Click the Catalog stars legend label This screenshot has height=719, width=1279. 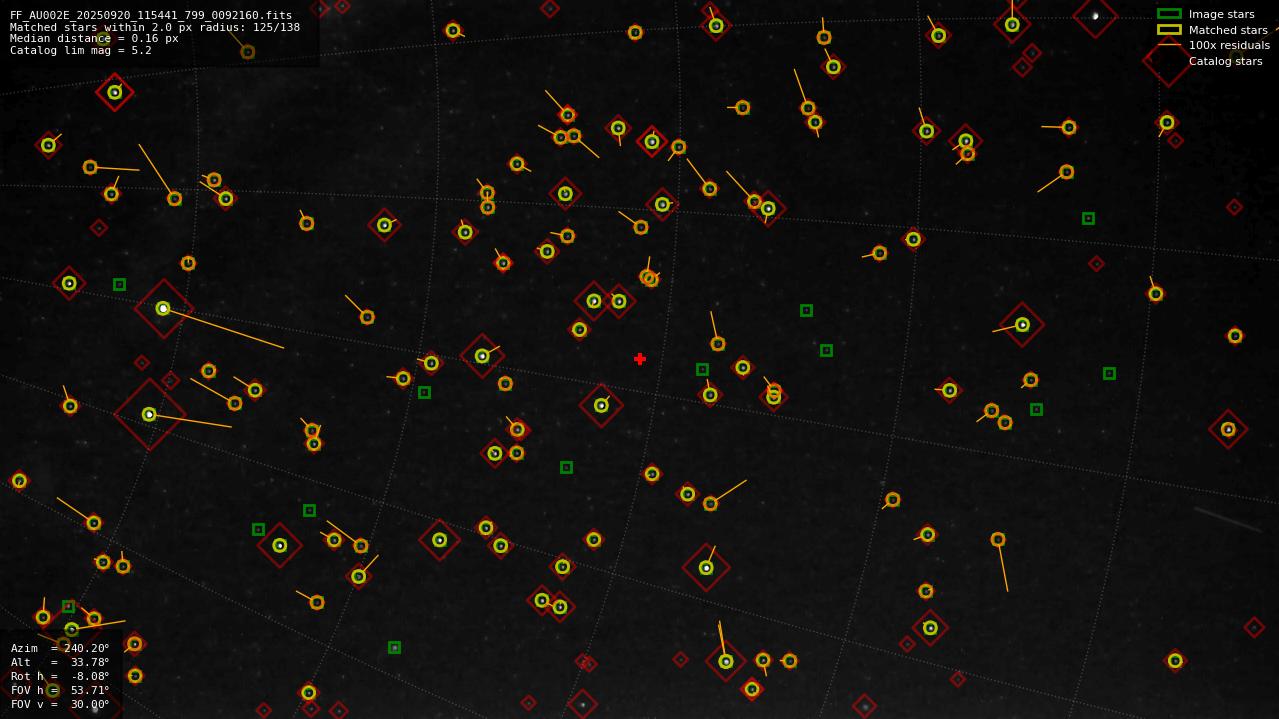pos(1225,61)
